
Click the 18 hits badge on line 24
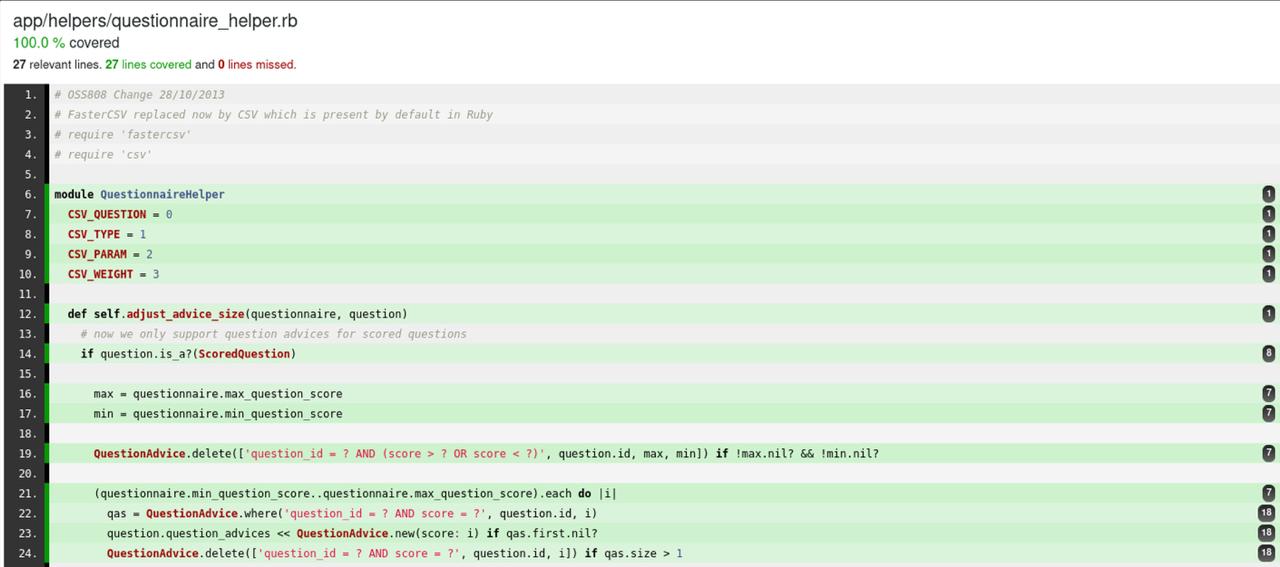[1265, 553]
